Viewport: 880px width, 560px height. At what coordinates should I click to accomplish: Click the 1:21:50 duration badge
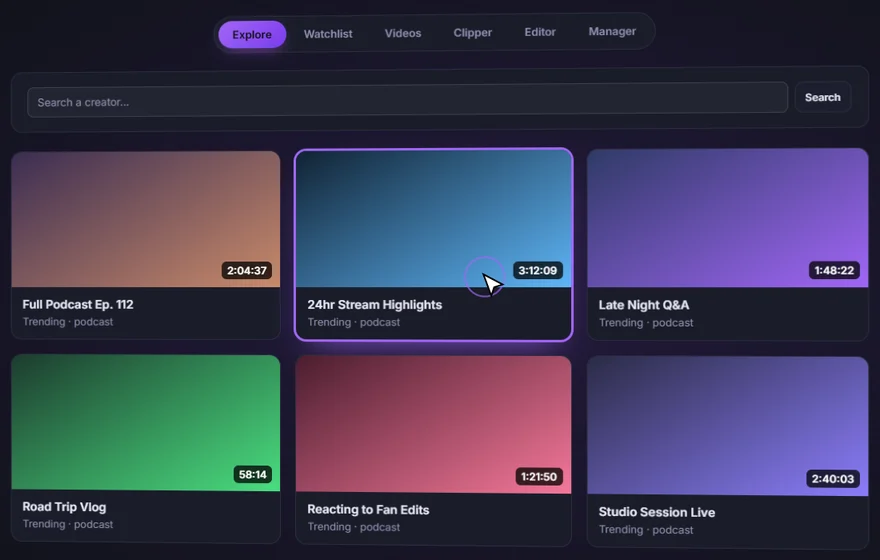pyautogui.click(x=539, y=476)
